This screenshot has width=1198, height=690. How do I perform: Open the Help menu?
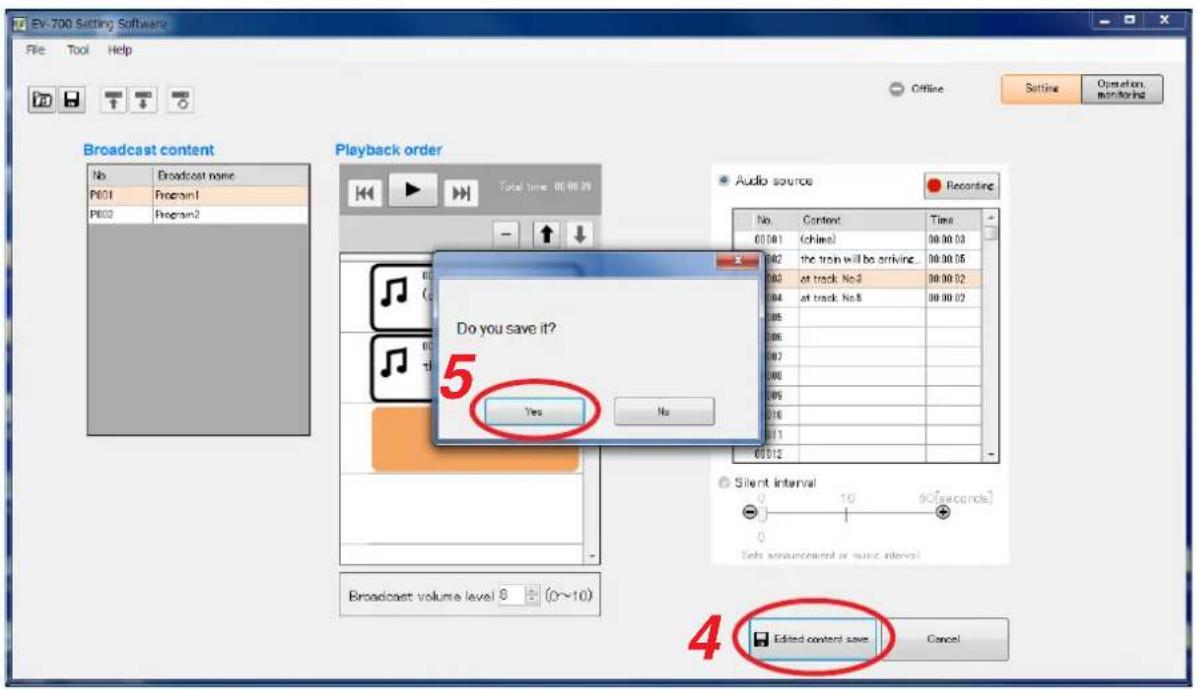[119, 50]
